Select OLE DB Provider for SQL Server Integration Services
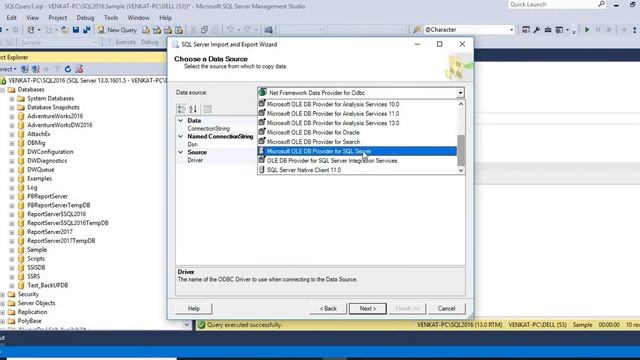 coord(357,160)
